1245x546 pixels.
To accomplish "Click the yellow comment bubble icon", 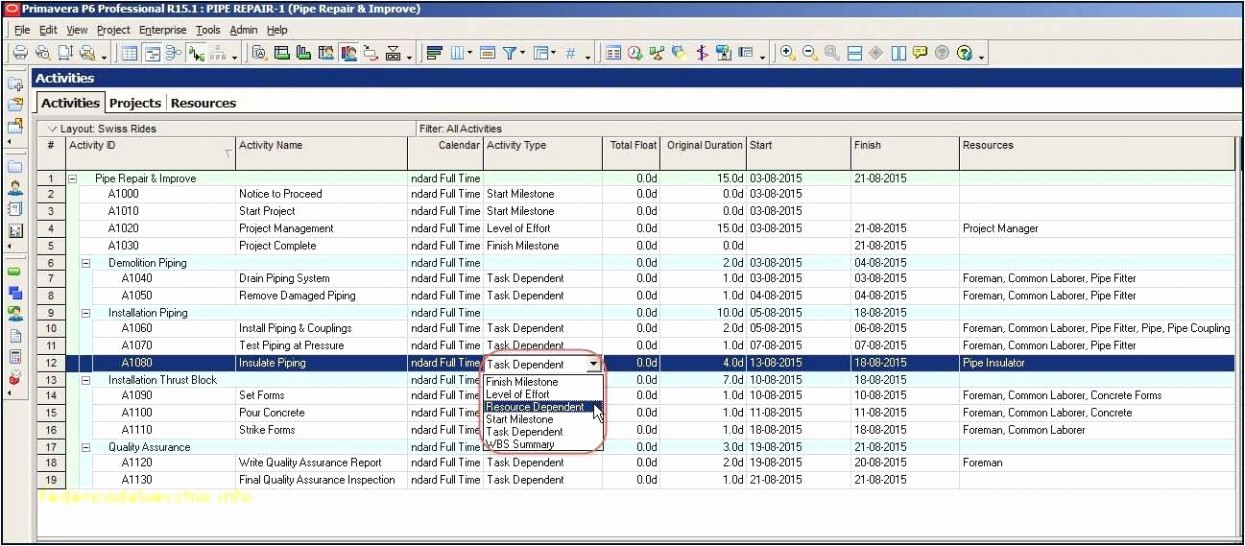I will (x=920, y=54).
